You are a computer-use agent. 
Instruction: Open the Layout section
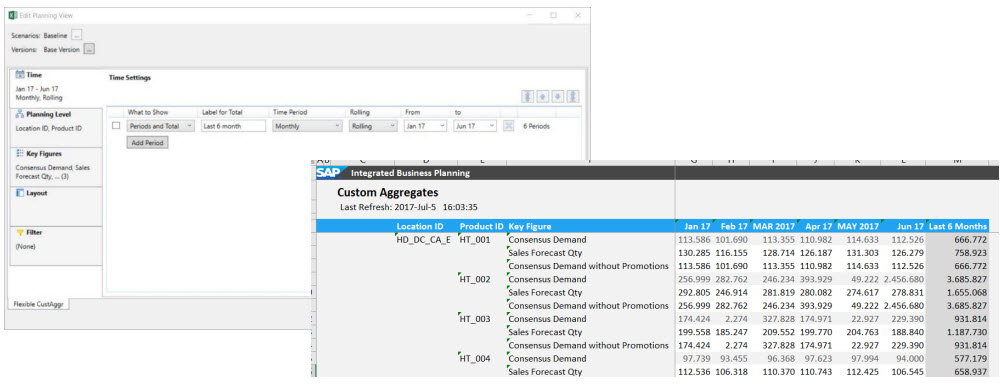pyautogui.click(x=56, y=206)
